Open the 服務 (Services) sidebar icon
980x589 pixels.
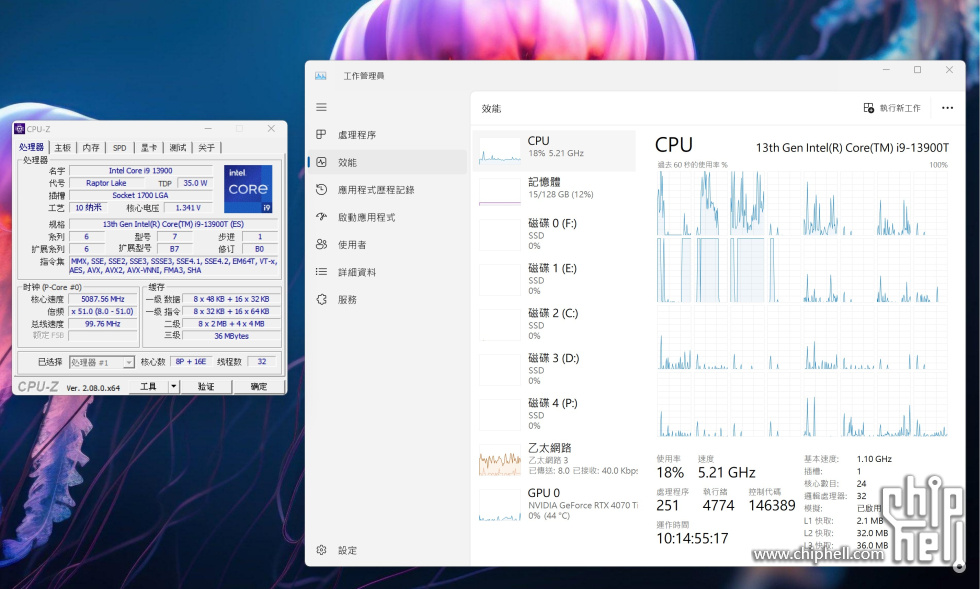[x=321, y=300]
